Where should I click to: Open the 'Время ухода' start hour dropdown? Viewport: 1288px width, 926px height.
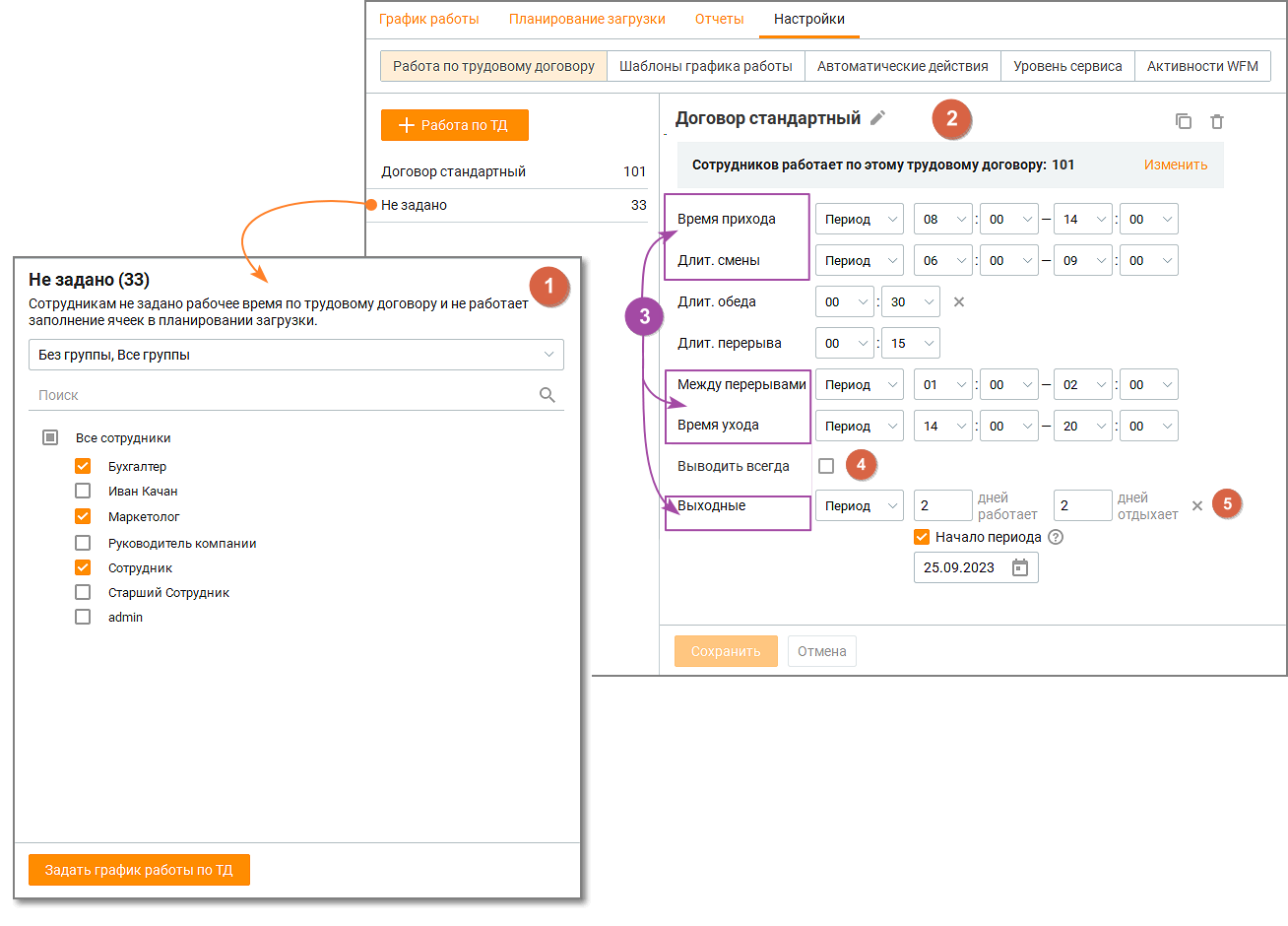click(x=943, y=427)
